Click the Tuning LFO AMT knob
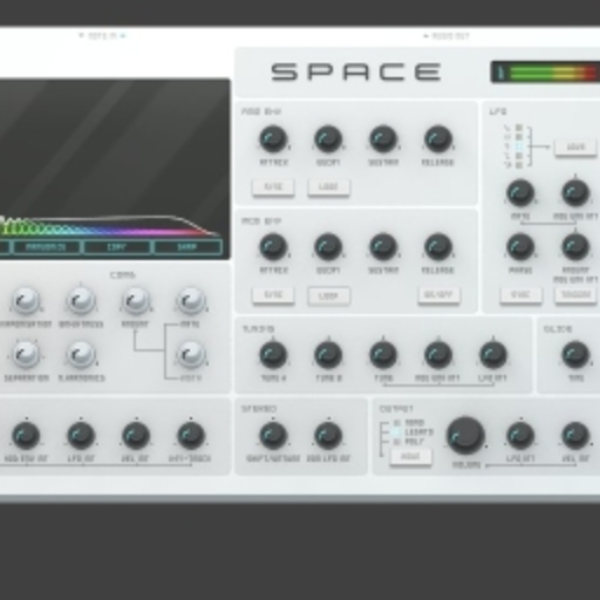The height and width of the screenshot is (600, 600). (493, 355)
